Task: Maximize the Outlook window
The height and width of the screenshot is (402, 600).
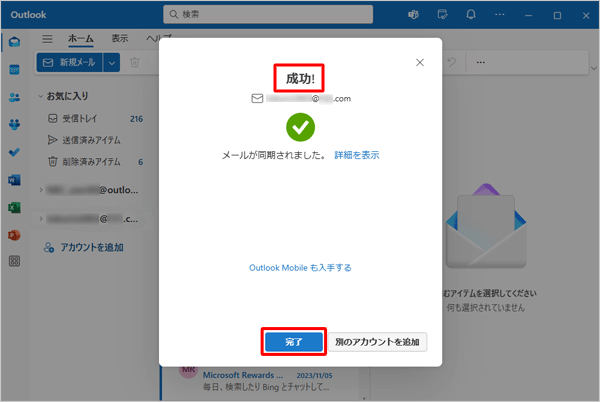Action: (557, 15)
